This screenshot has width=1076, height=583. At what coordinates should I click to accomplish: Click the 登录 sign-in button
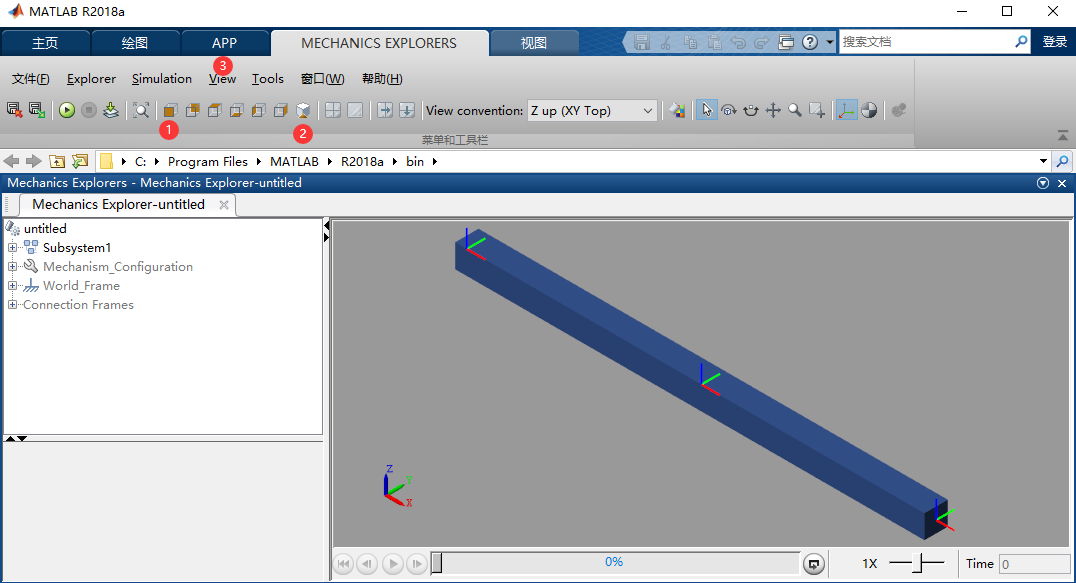tap(1055, 42)
